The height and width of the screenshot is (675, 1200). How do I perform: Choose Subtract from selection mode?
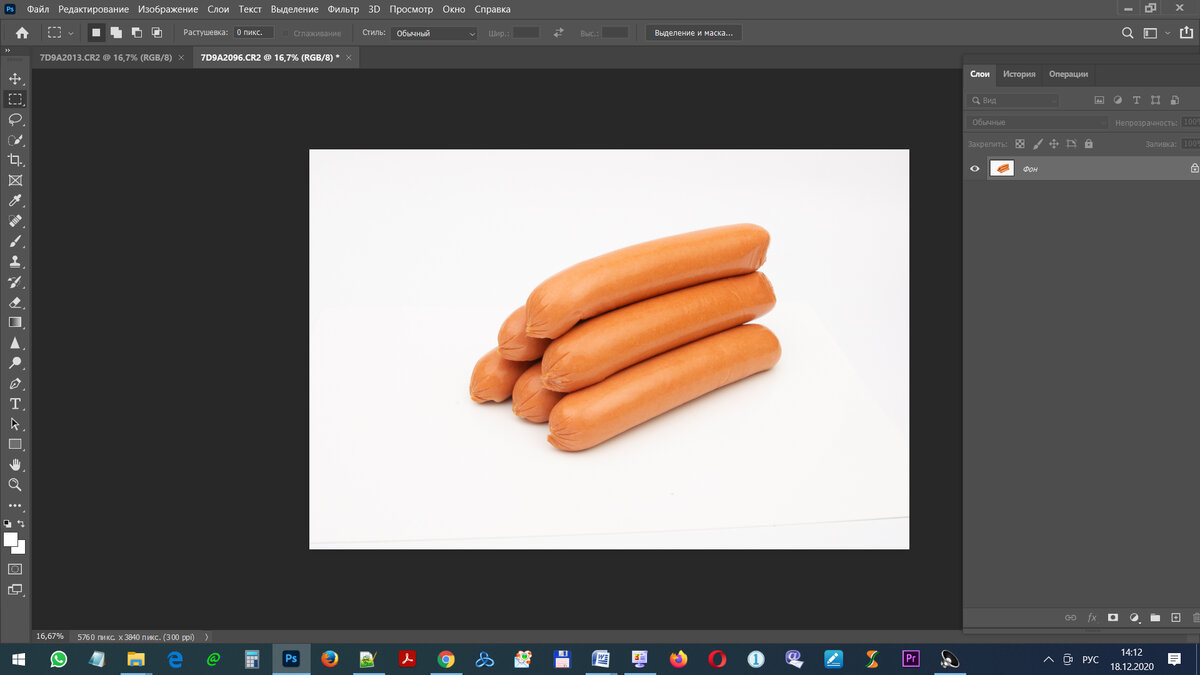(x=136, y=33)
